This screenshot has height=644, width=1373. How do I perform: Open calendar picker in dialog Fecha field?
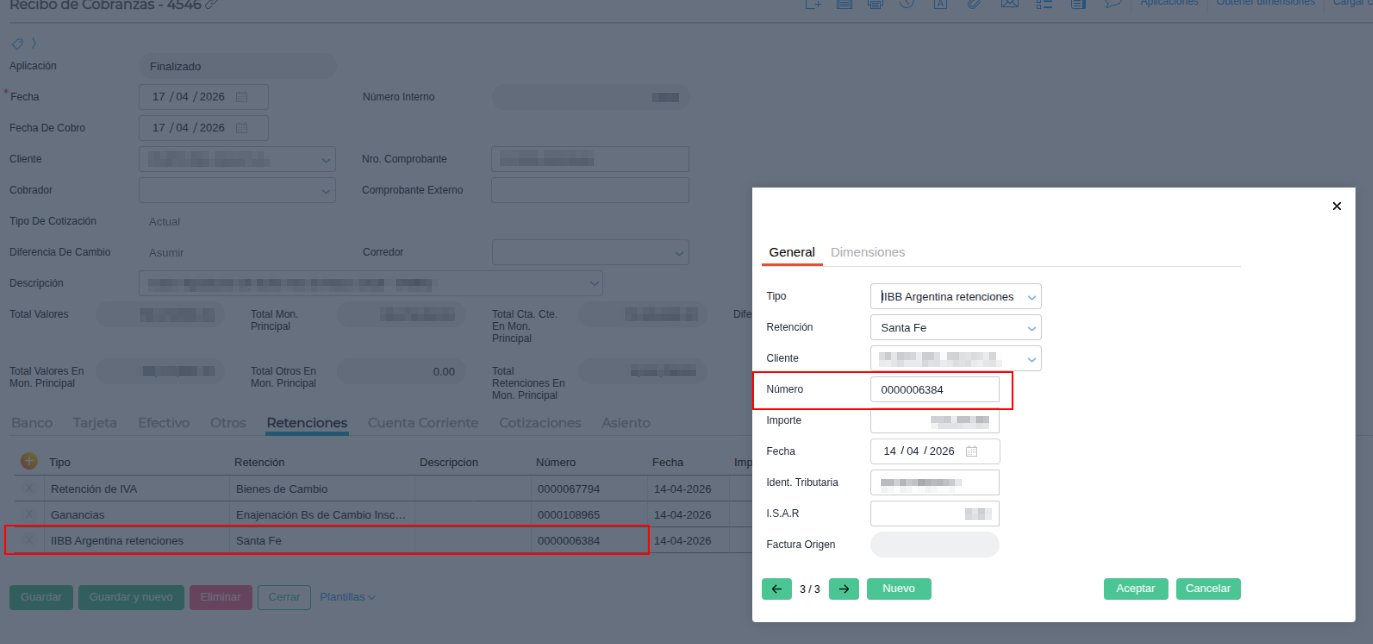point(971,451)
